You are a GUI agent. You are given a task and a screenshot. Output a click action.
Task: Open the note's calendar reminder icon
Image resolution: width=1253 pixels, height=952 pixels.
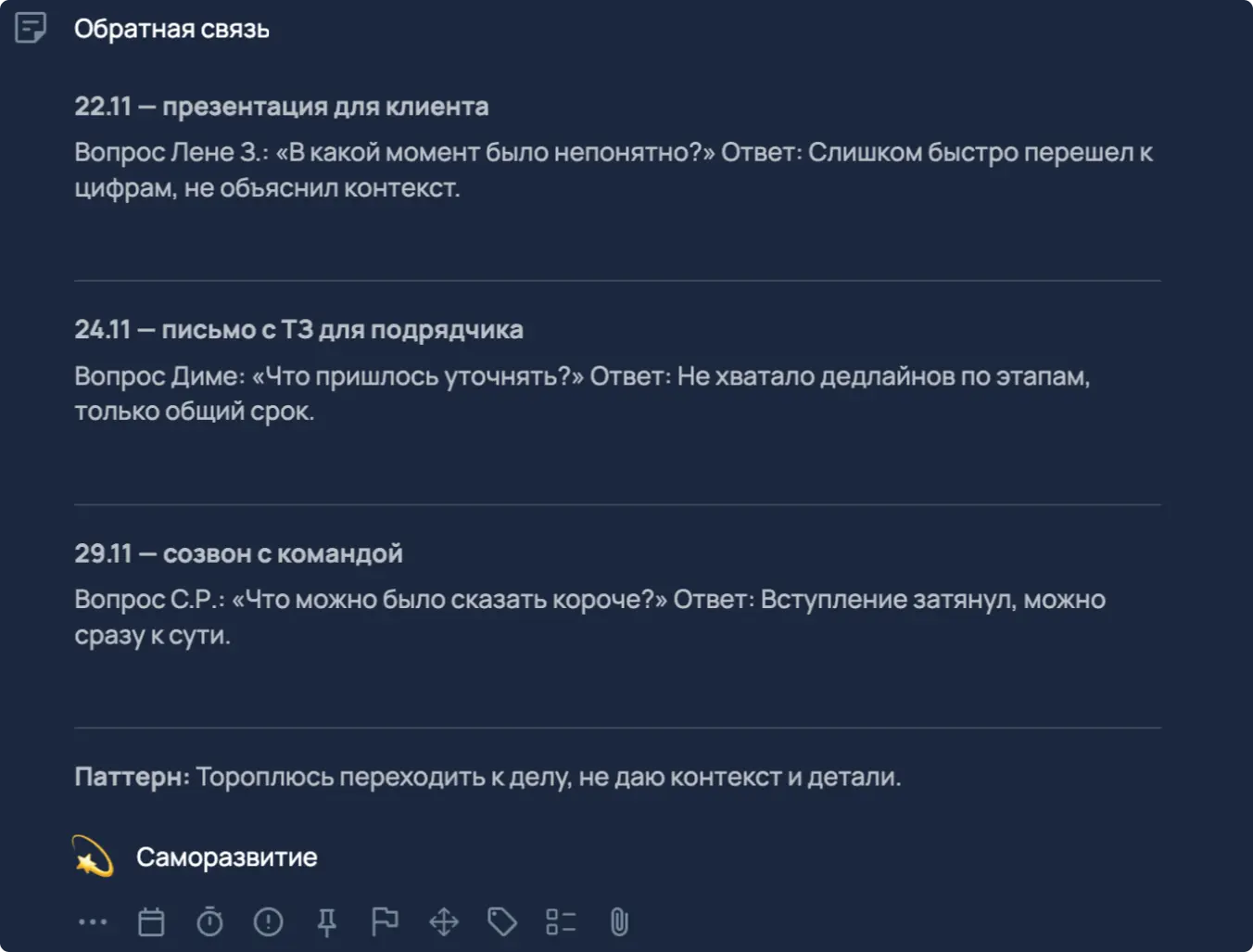151,920
